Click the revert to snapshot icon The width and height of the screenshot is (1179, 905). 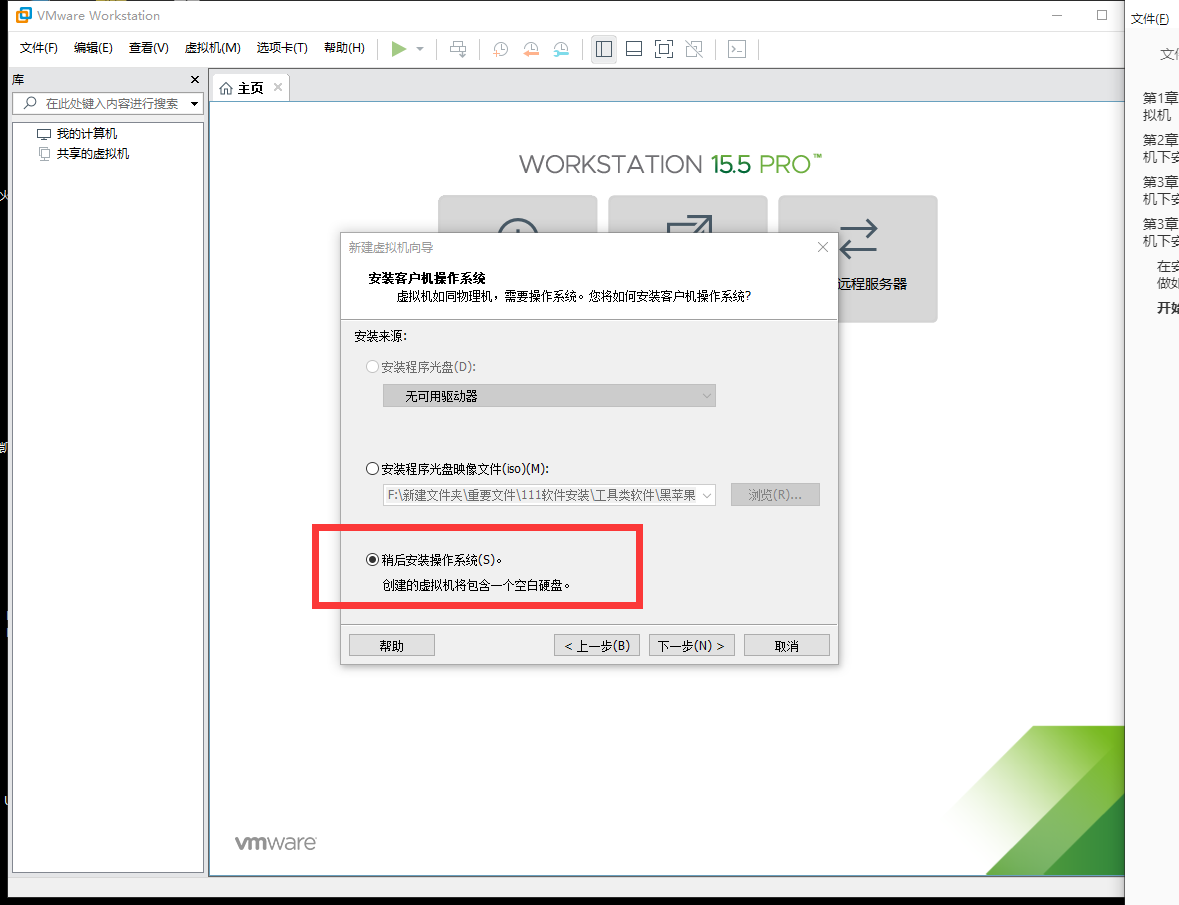click(x=531, y=49)
